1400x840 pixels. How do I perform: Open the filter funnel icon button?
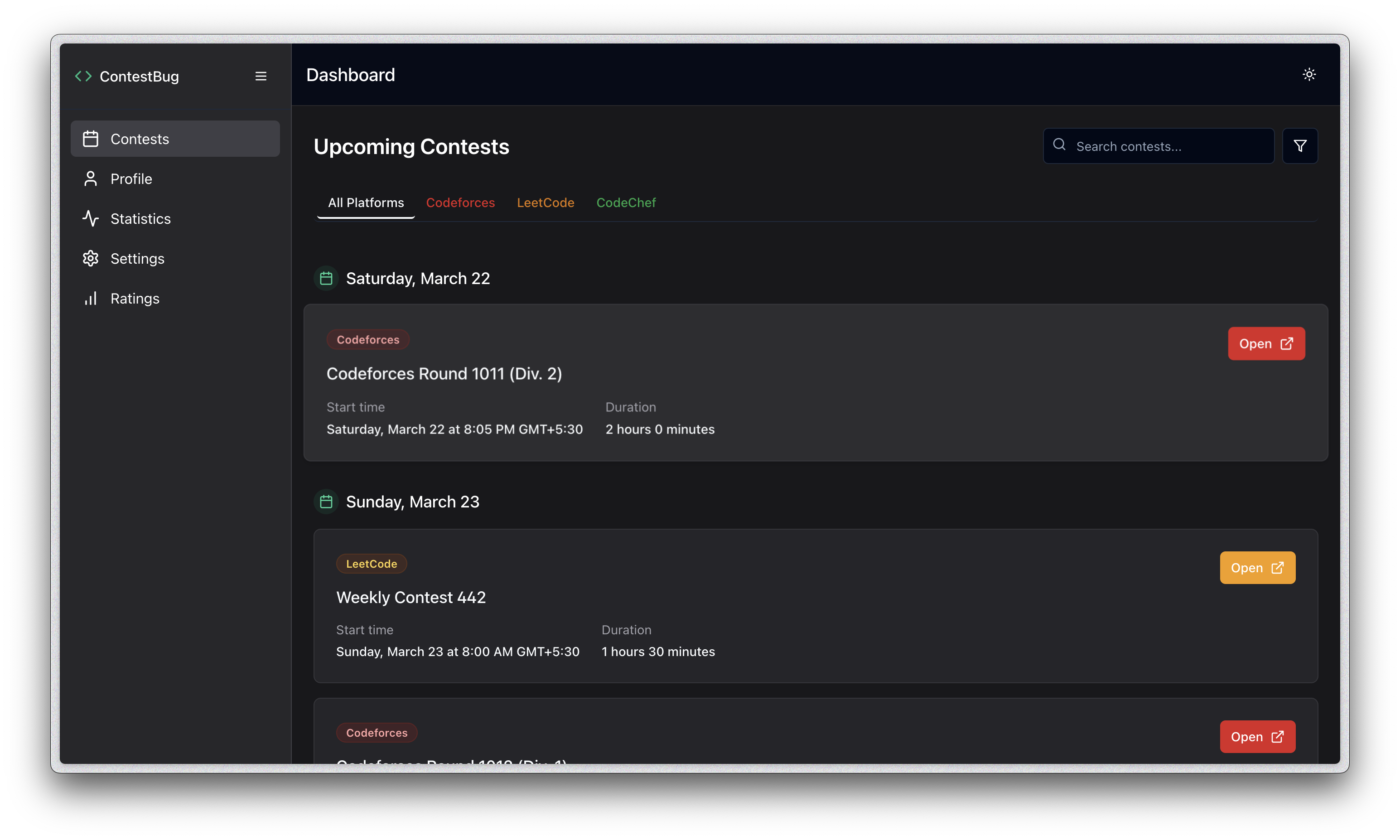click(1300, 146)
